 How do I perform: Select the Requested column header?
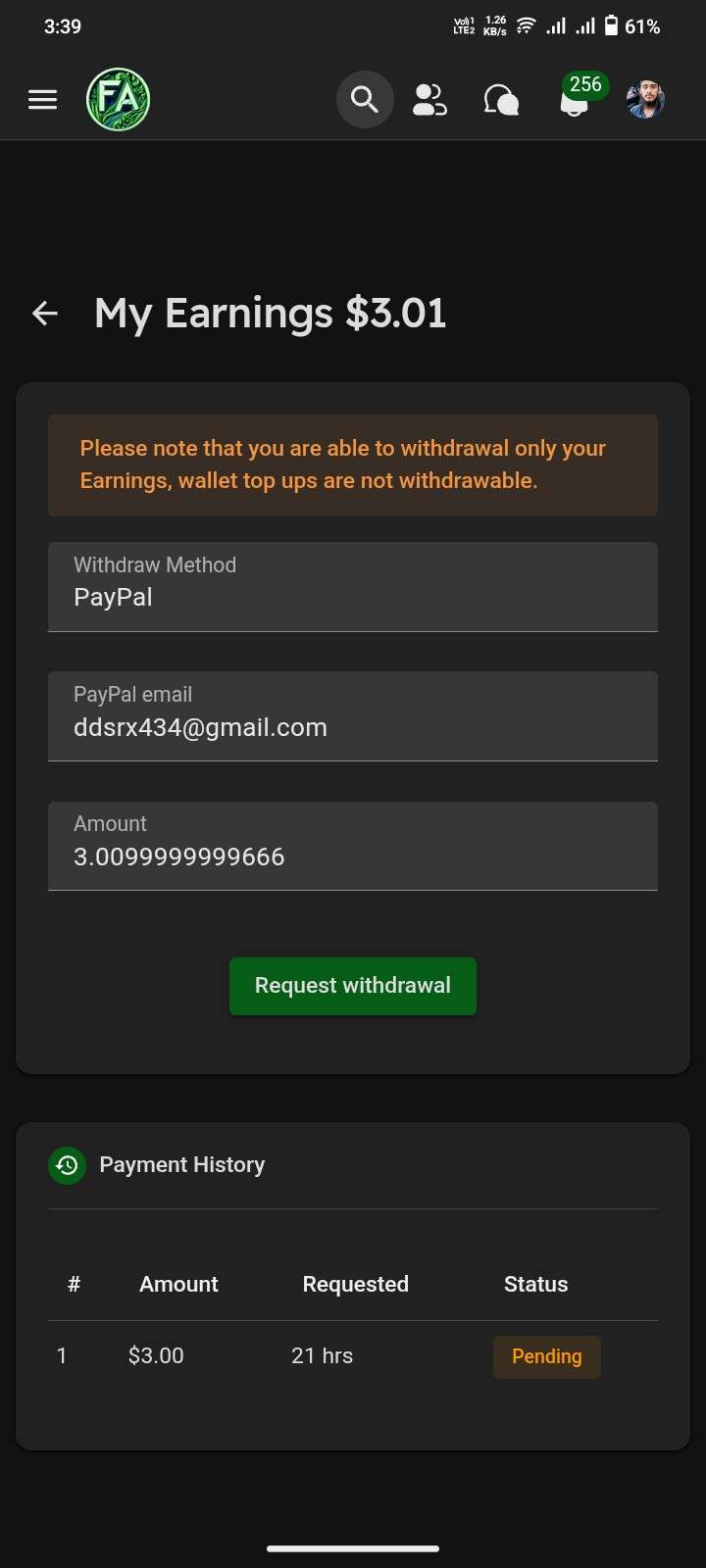[356, 1284]
